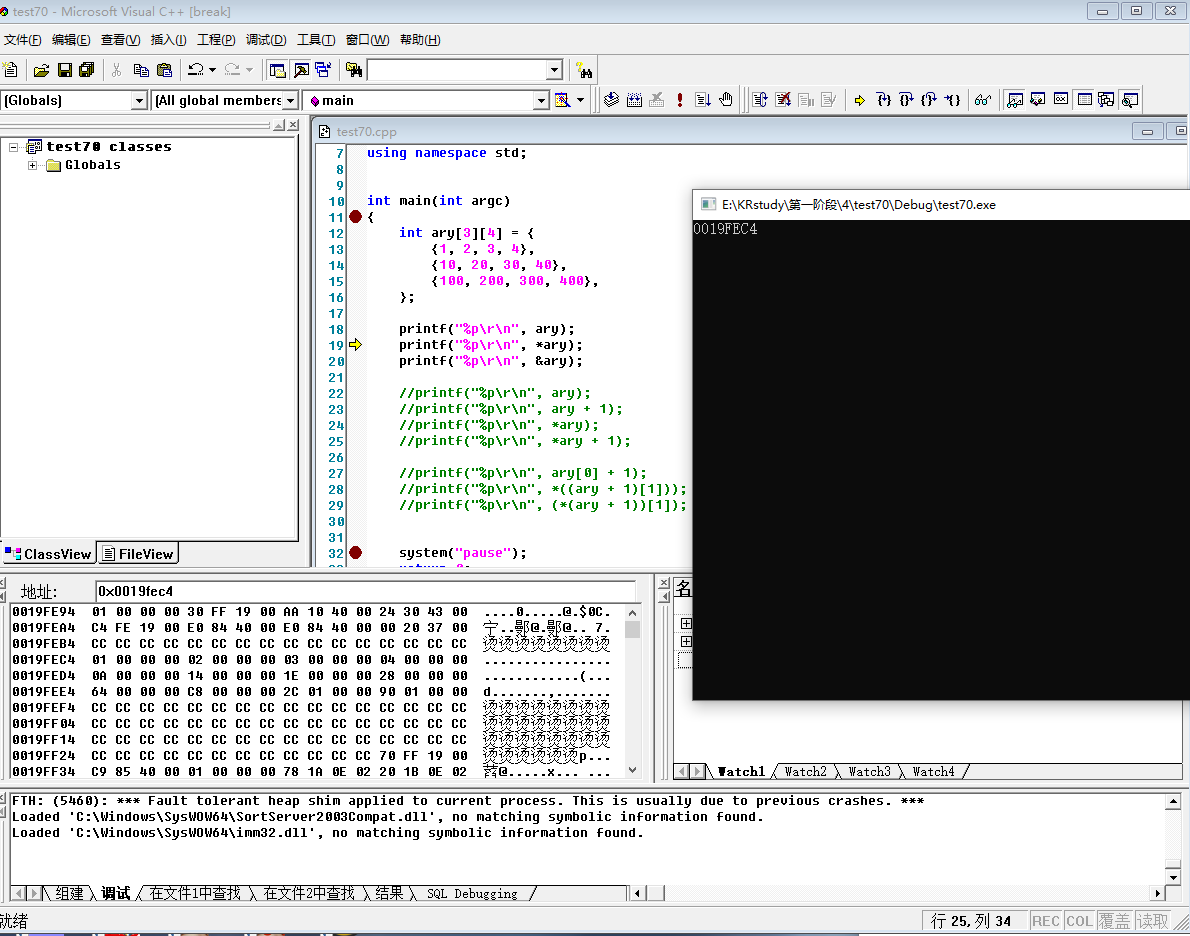The height and width of the screenshot is (936, 1190).
Task: Open the main function dropdown
Action: coord(540,101)
